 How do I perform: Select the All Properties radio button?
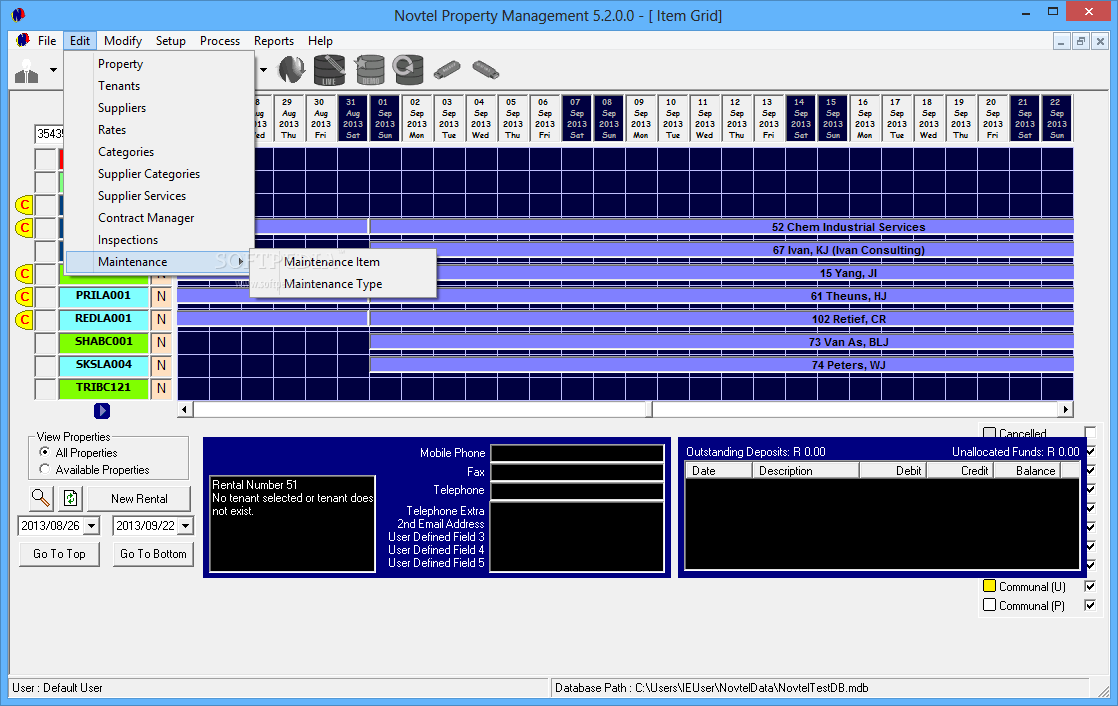click(x=45, y=452)
